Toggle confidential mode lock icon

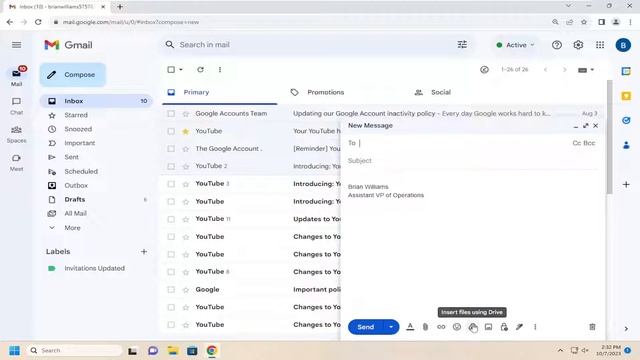[x=504, y=327]
